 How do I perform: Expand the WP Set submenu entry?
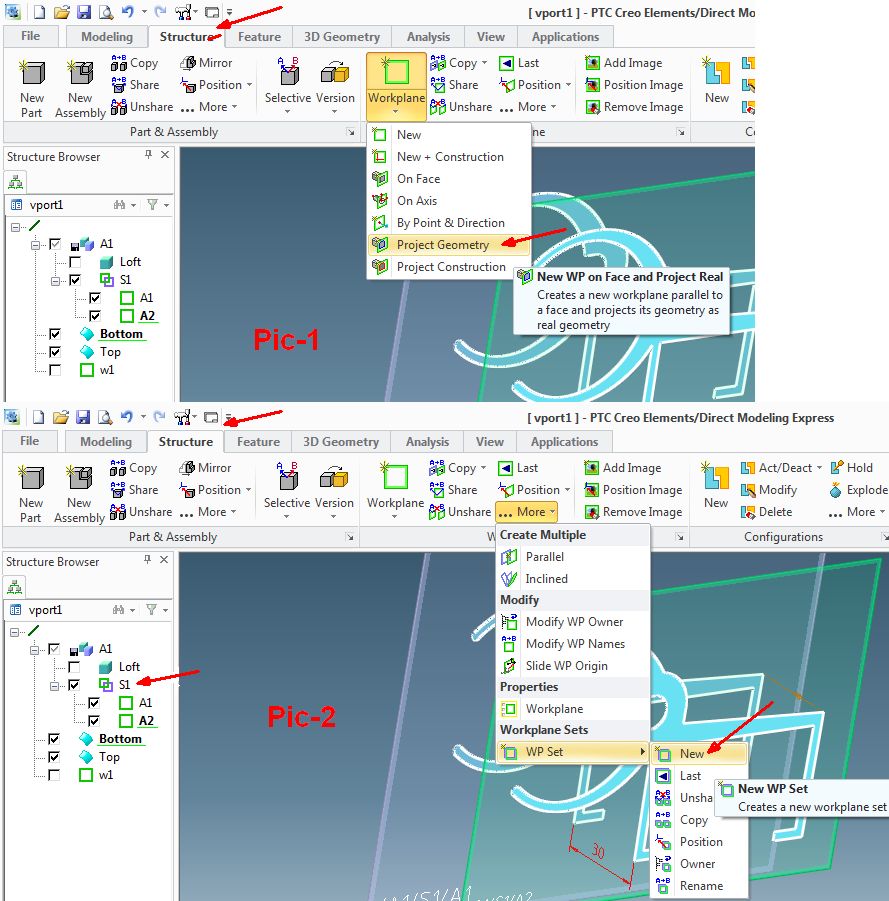click(x=573, y=752)
